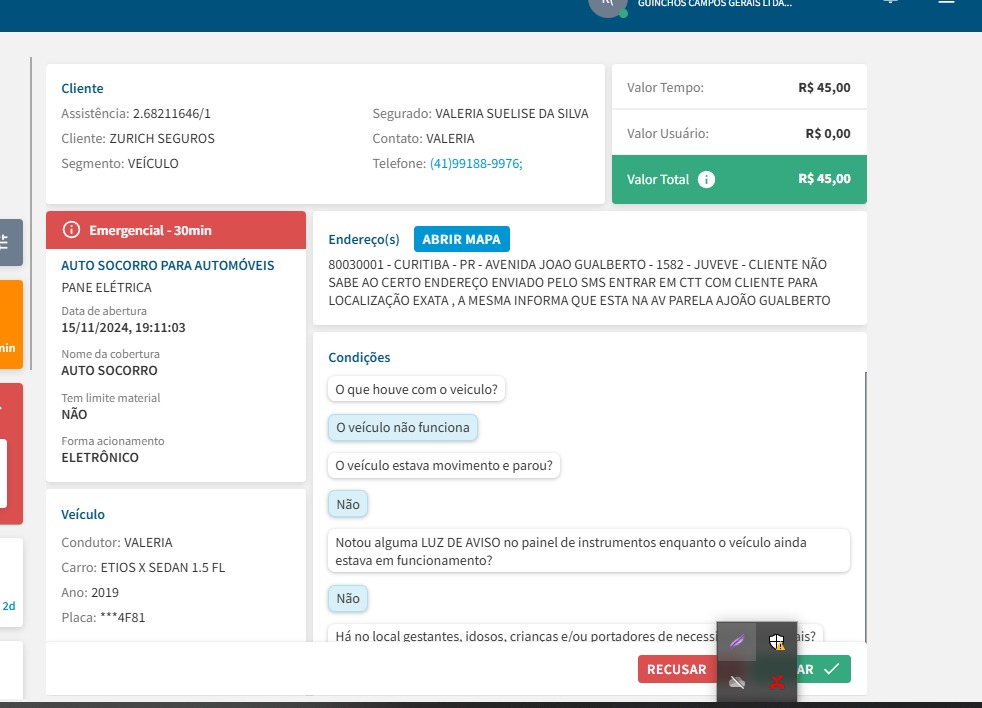The height and width of the screenshot is (708, 982).
Task: Click the green accept button checkmark
Action: (830, 670)
